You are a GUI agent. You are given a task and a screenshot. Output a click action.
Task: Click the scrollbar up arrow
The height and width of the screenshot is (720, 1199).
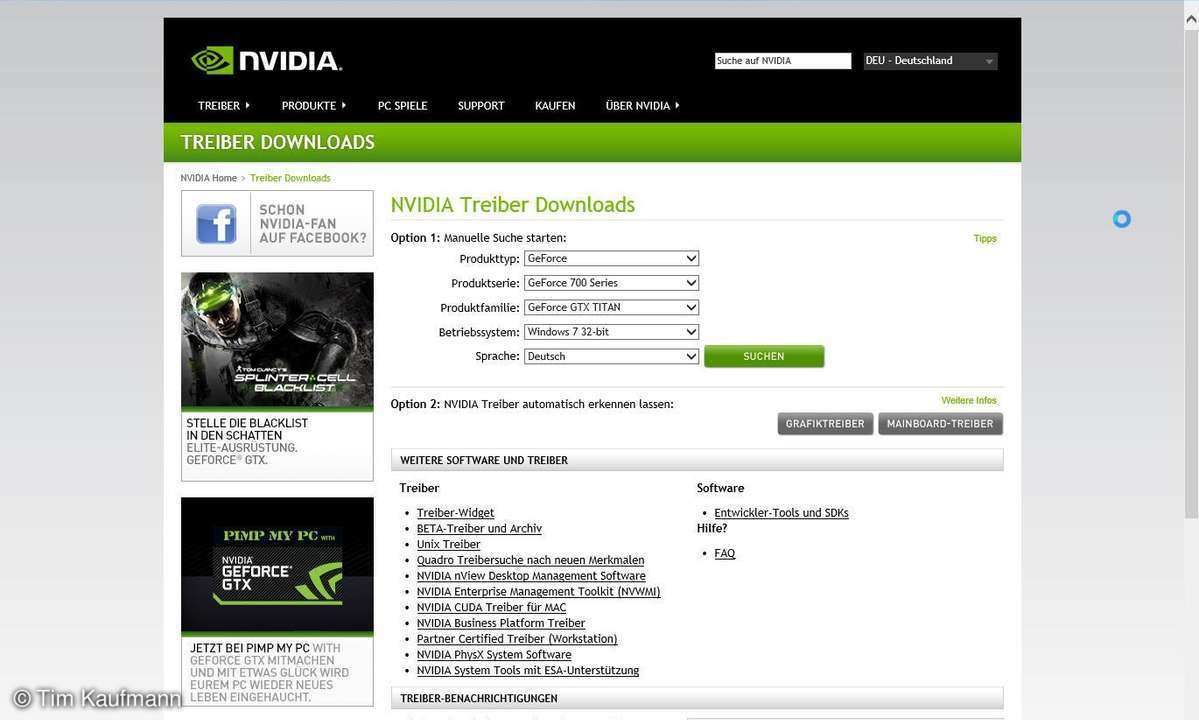tap(1191, 19)
